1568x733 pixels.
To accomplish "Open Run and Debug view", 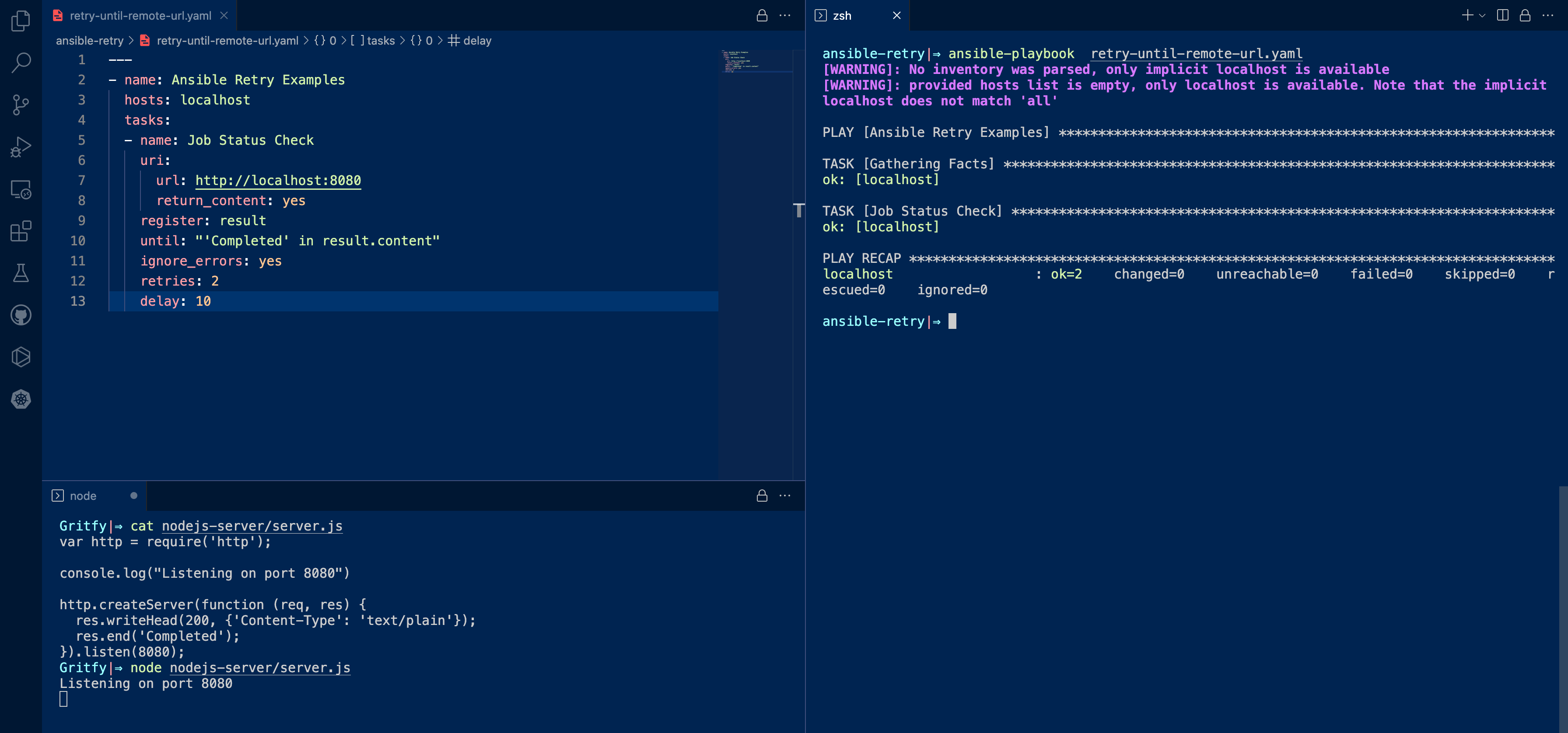I will pyautogui.click(x=21, y=147).
